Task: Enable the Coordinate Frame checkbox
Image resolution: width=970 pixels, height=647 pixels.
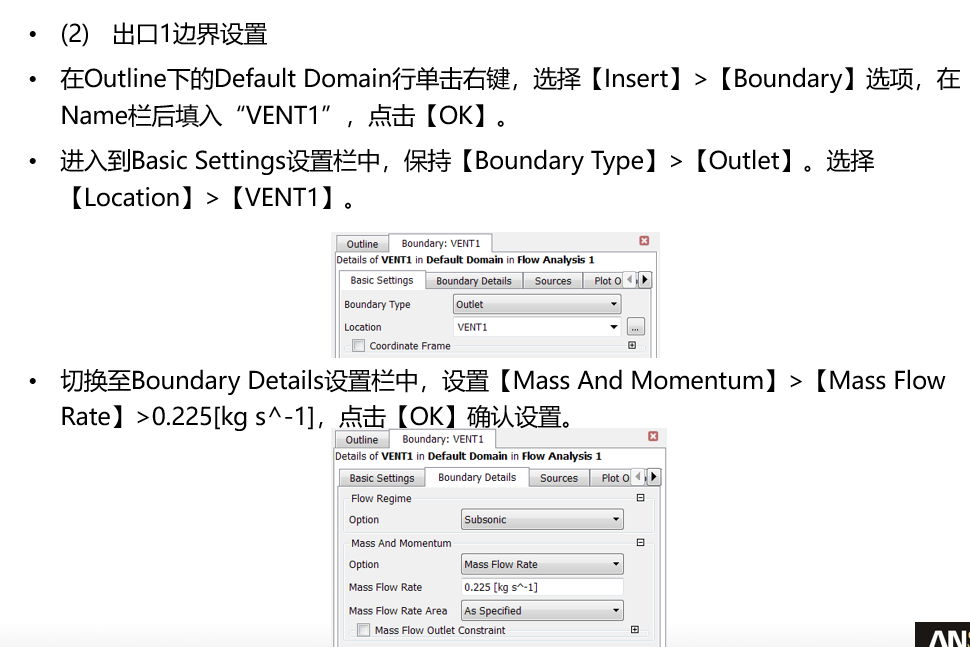Action: 357,345
